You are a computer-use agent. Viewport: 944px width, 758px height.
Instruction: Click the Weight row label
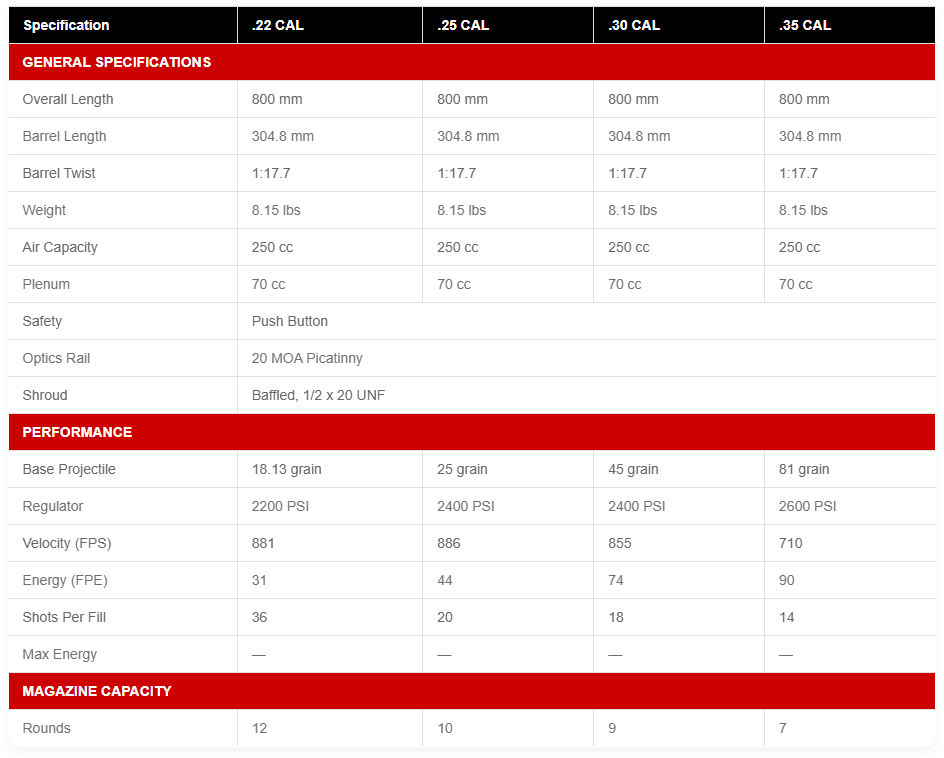pyautogui.click(x=44, y=210)
